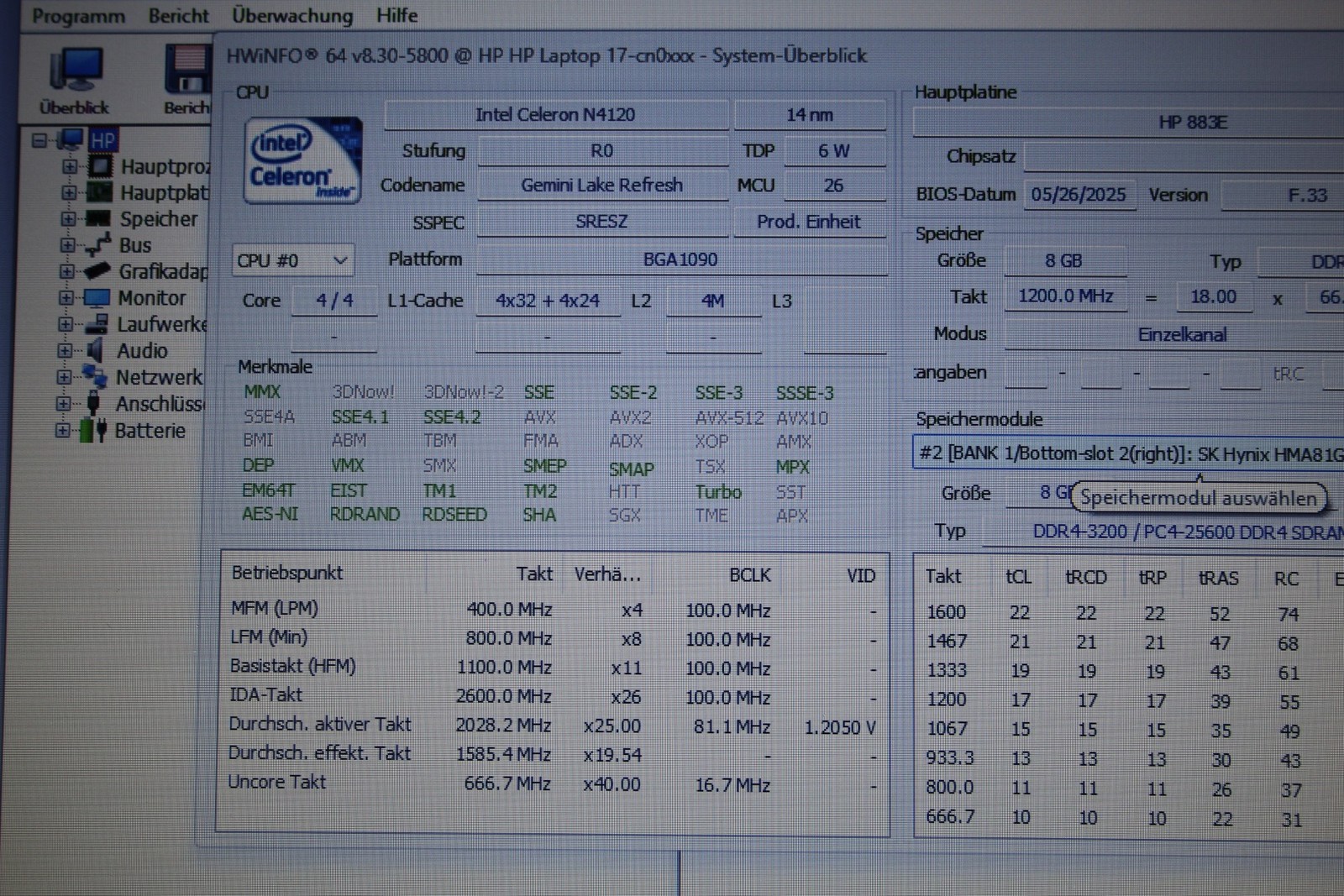The image size is (1344, 896).
Task: Open the Bericht menu
Action: coord(178,16)
